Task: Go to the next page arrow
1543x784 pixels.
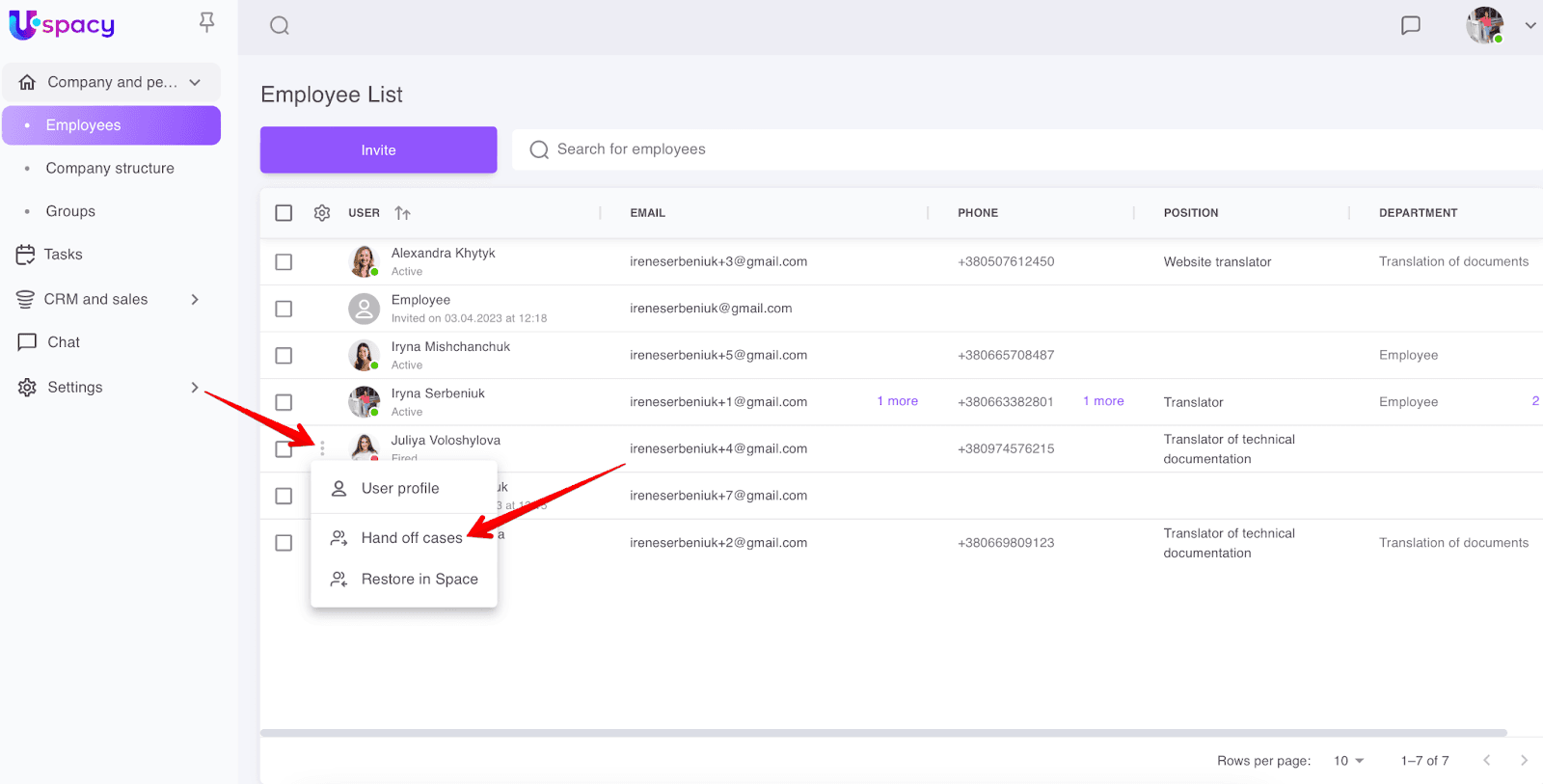Action: (x=1523, y=761)
